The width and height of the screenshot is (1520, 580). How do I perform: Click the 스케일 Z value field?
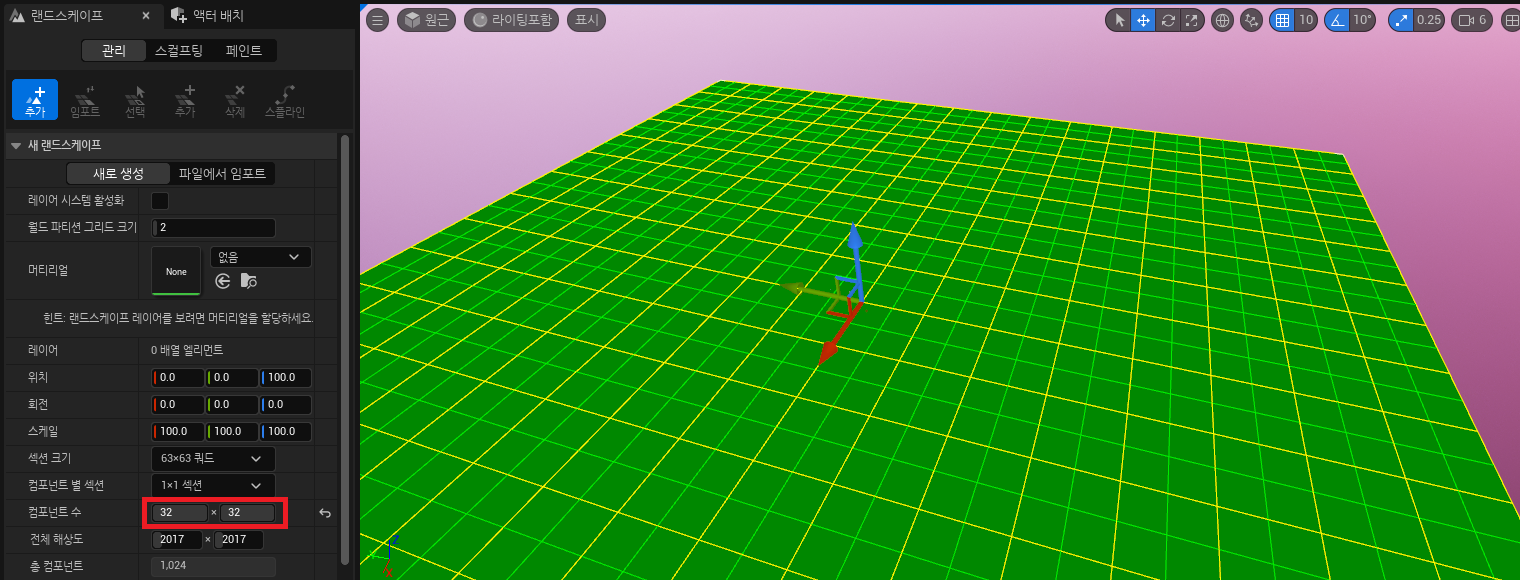[x=285, y=432]
